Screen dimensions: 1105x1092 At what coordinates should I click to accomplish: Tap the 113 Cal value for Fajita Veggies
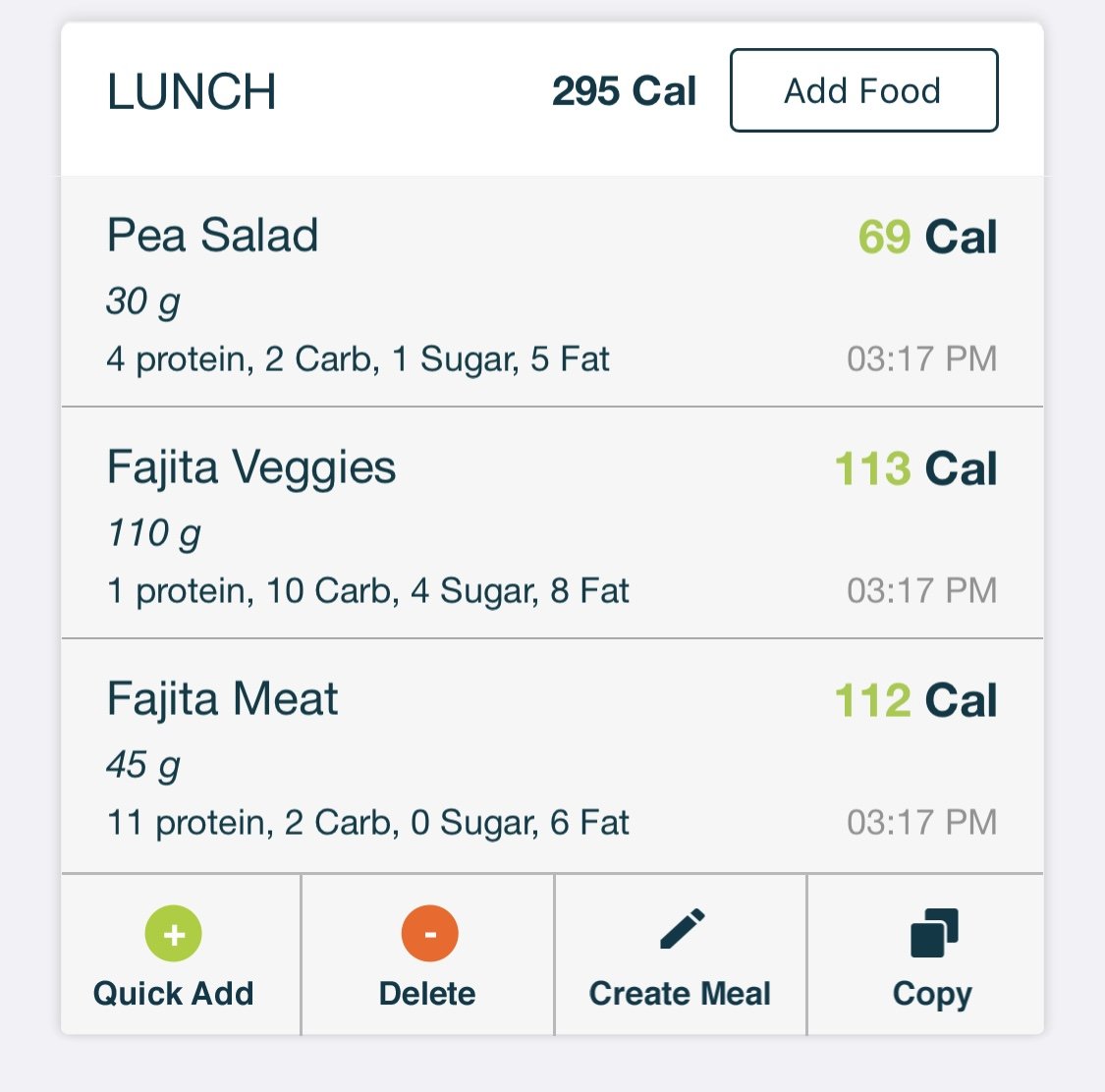coord(916,468)
